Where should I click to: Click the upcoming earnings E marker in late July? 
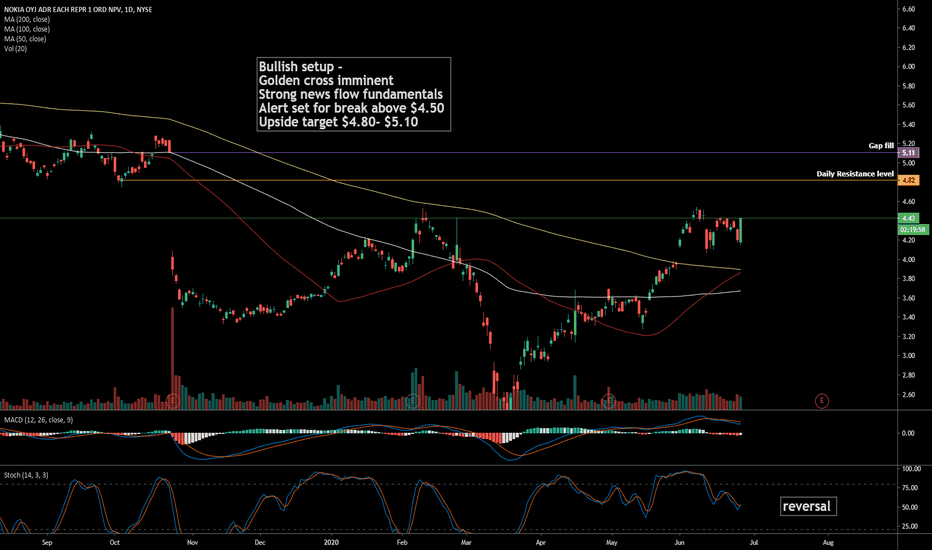coord(821,401)
